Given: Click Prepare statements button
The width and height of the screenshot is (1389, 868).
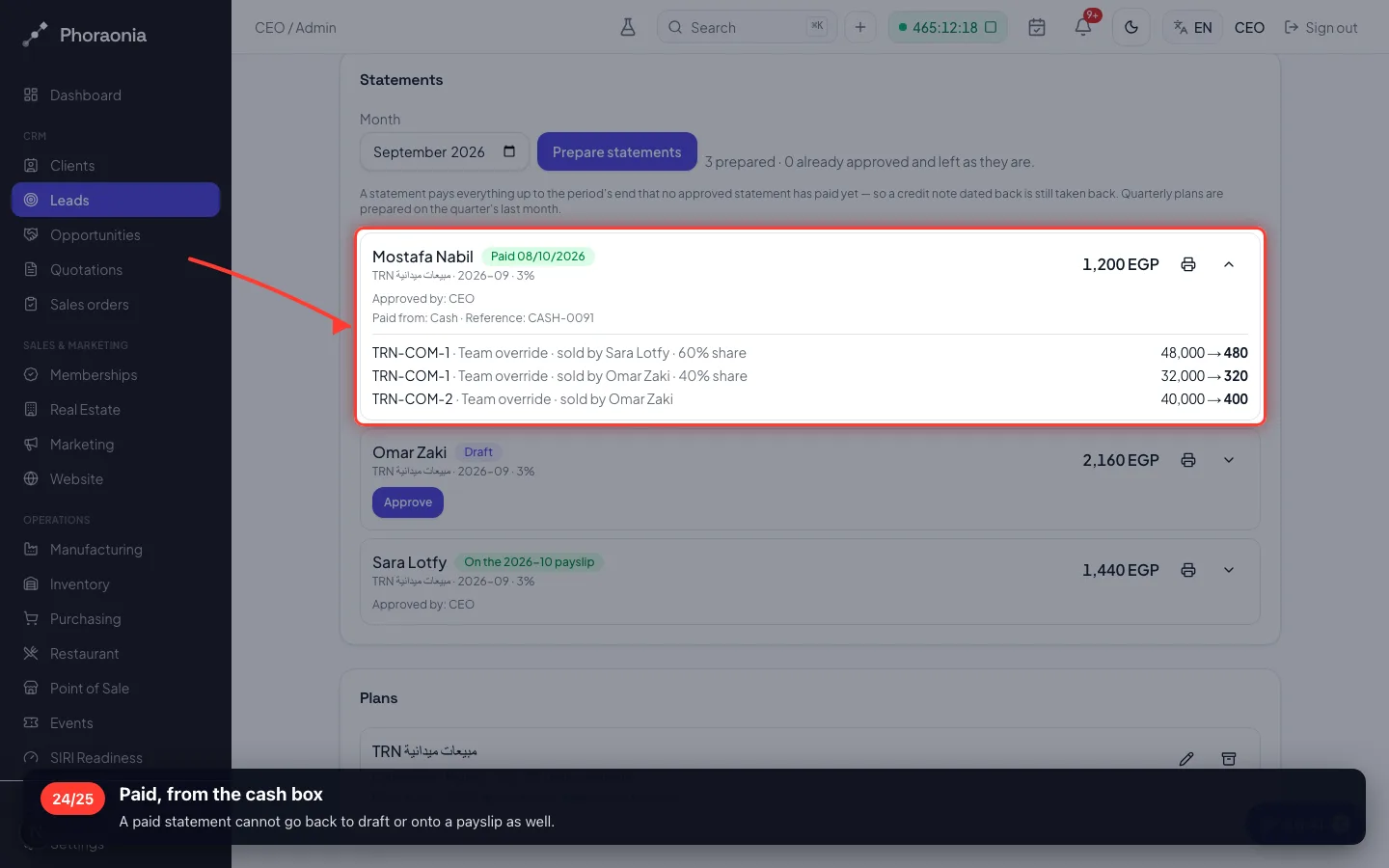Looking at the screenshot, I should pos(617,152).
